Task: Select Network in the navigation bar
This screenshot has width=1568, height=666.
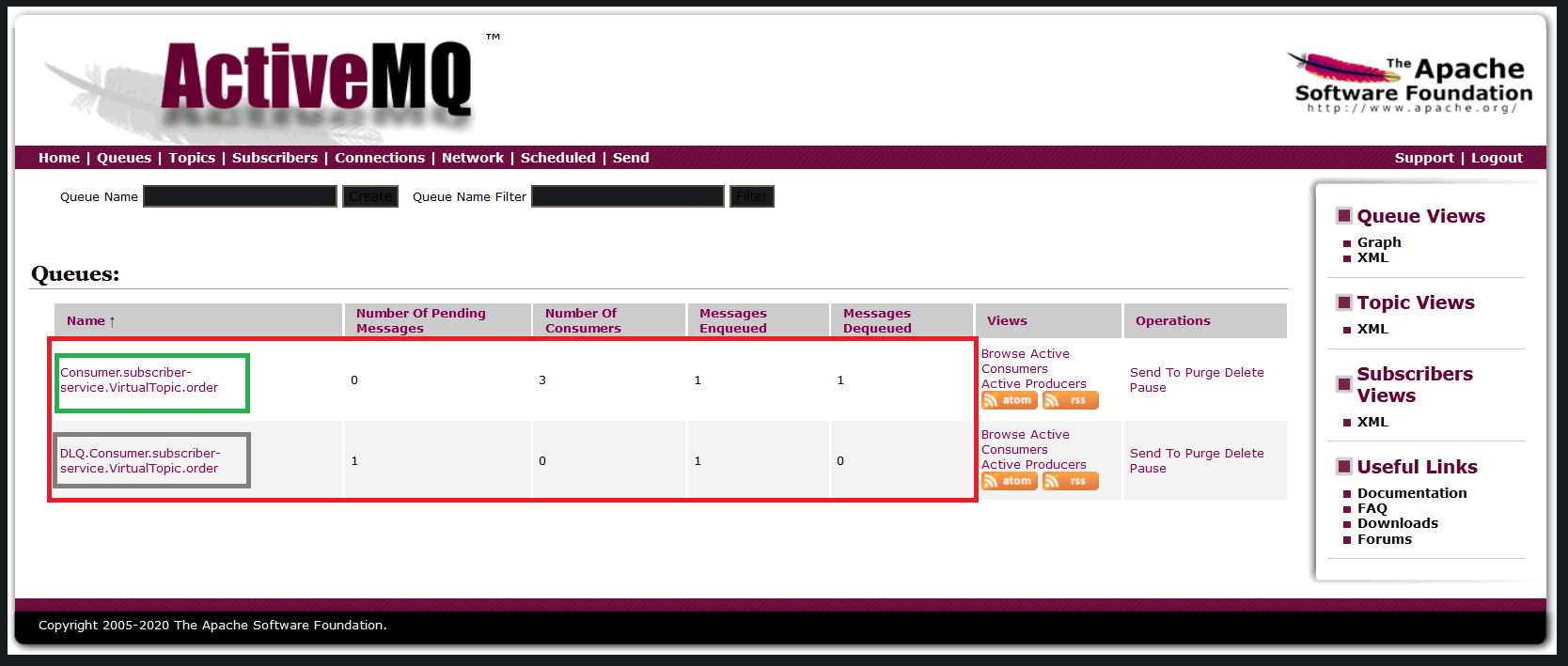Action: click(473, 158)
